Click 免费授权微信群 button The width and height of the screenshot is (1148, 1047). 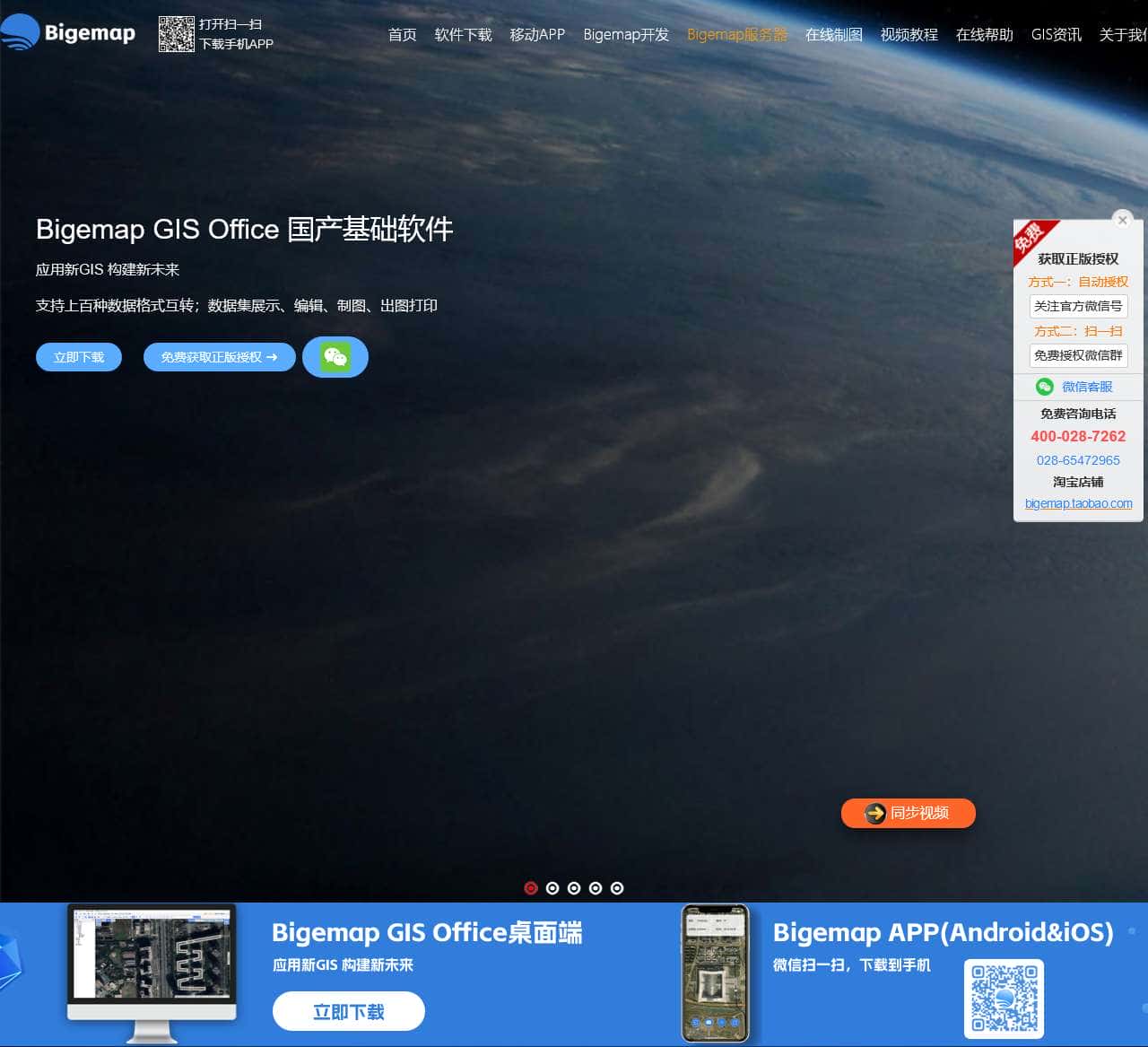point(1078,355)
